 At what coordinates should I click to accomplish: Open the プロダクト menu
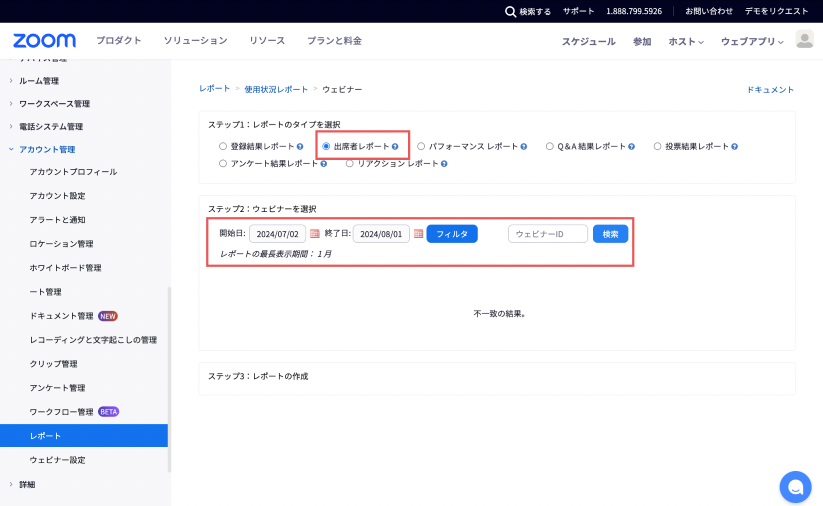[118, 41]
